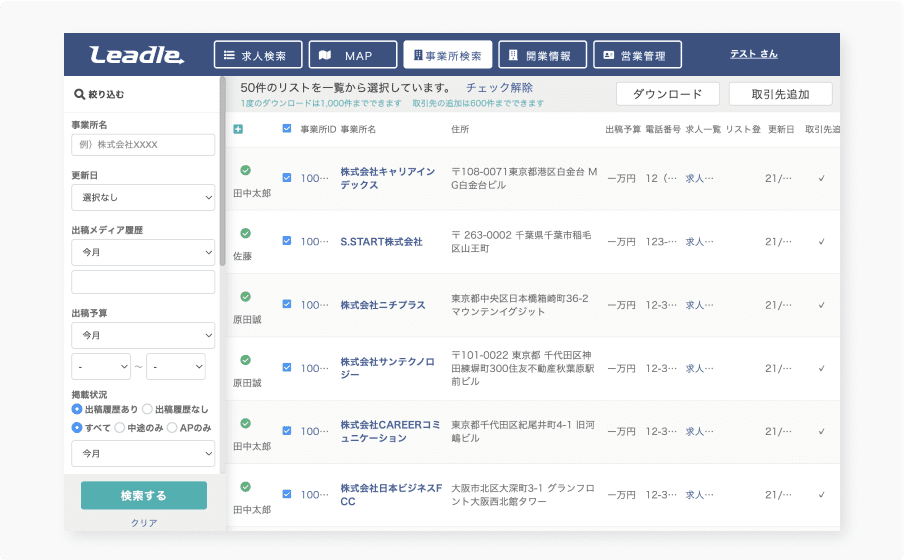This screenshot has height=560, width=904.
Task: Click green status icon in 株式会社CAREERコミュニケーション row
Action: pyautogui.click(x=245, y=423)
